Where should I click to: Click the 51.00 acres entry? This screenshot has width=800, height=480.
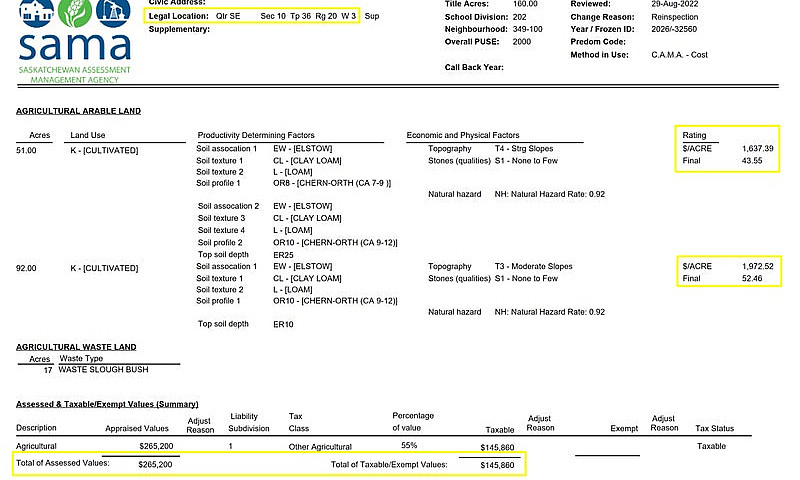coord(26,150)
